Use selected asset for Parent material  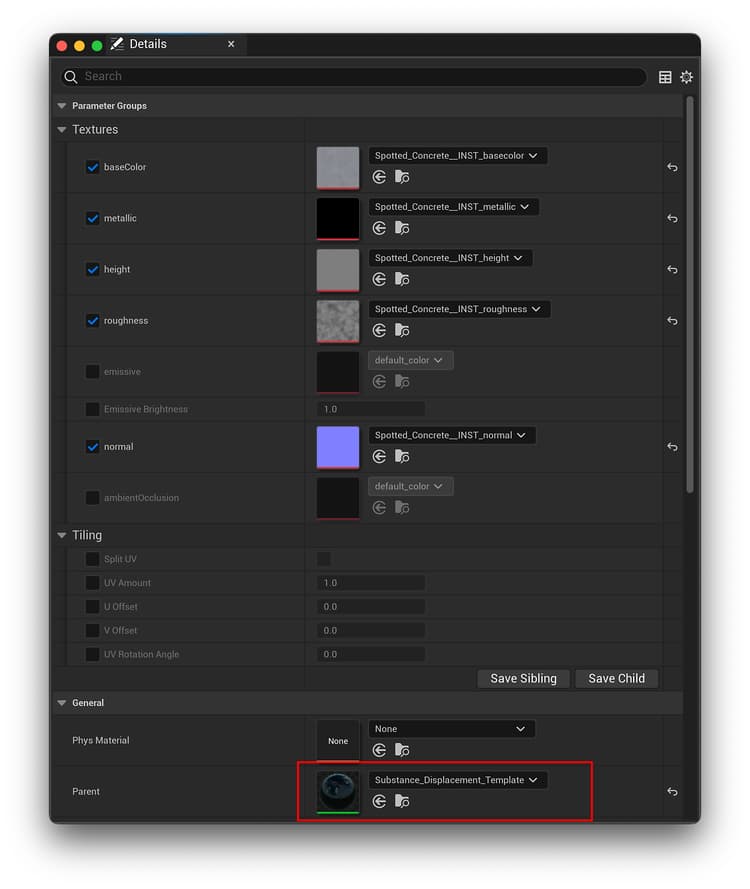tap(379, 801)
